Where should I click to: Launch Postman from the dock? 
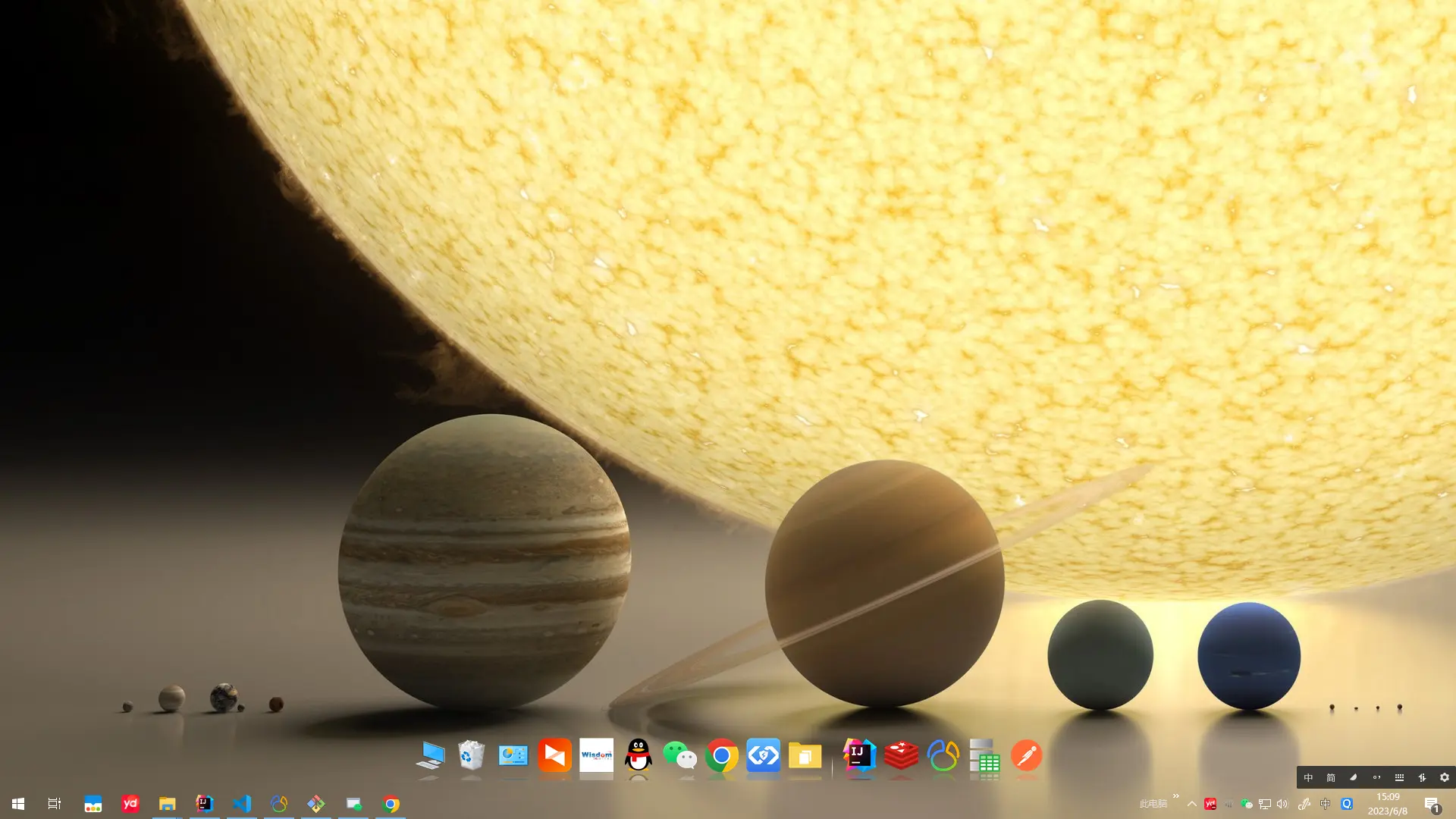pyautogui.click(x=1026, y=755)
